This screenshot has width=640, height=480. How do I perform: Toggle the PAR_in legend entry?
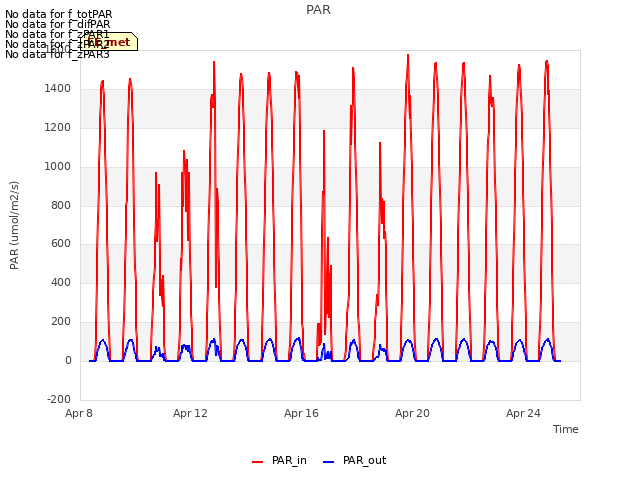point(279,461)
